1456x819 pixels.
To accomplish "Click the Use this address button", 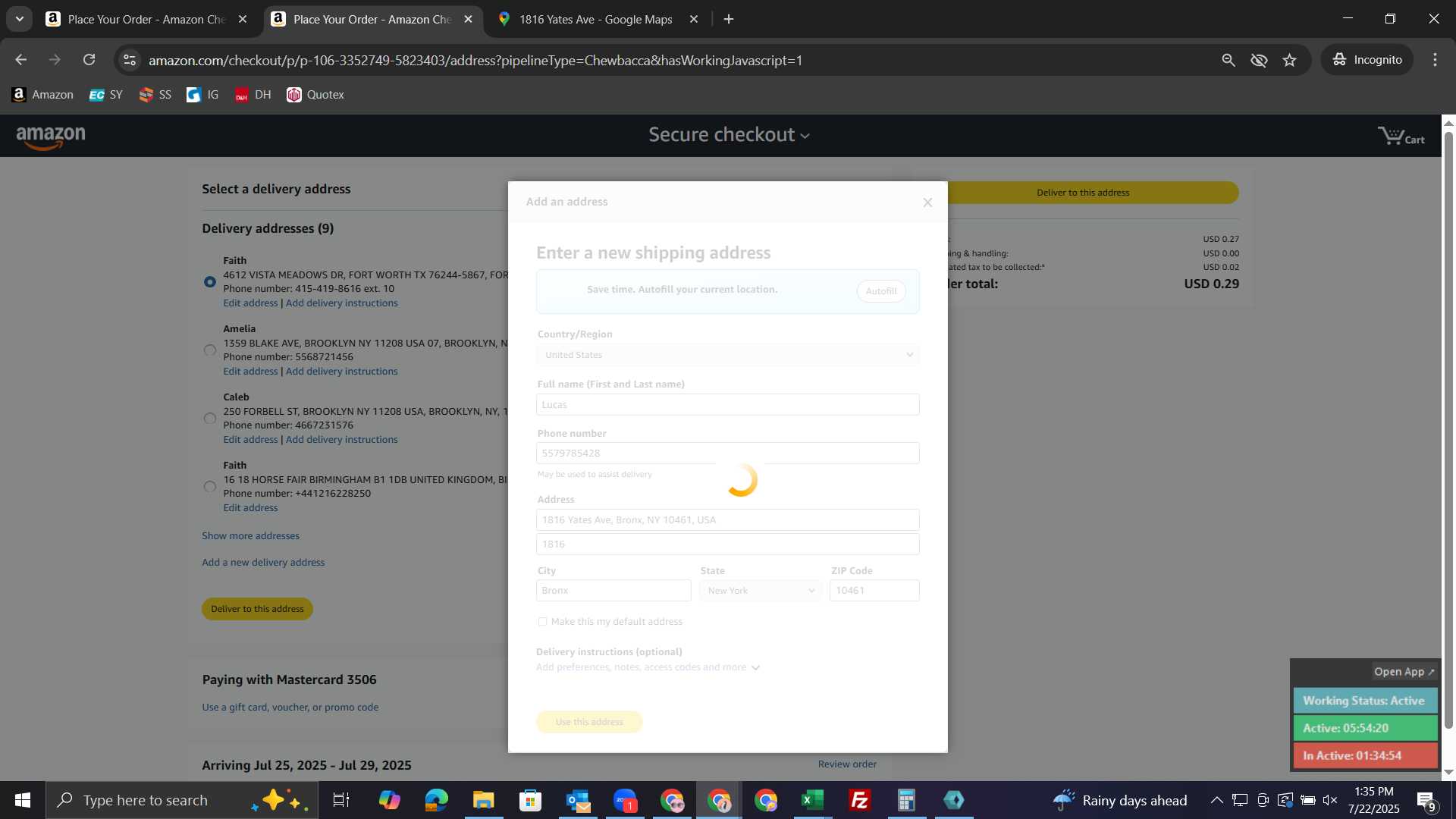I will (589, 722).
